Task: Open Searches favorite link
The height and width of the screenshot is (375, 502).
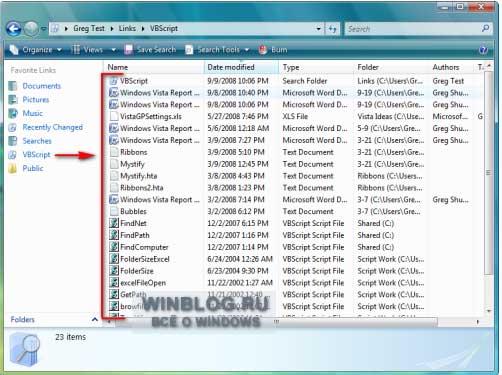Action: (x=37, y=141)
